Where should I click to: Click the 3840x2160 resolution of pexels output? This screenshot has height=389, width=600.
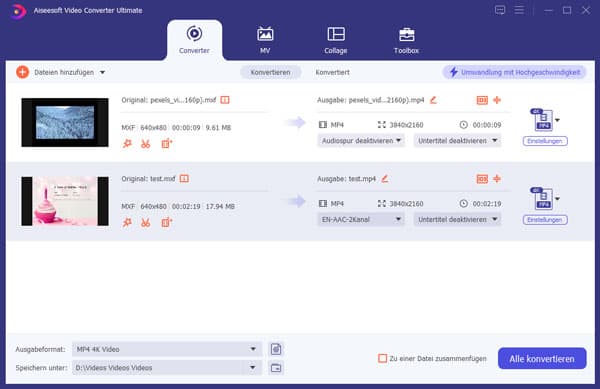point(406,125)
